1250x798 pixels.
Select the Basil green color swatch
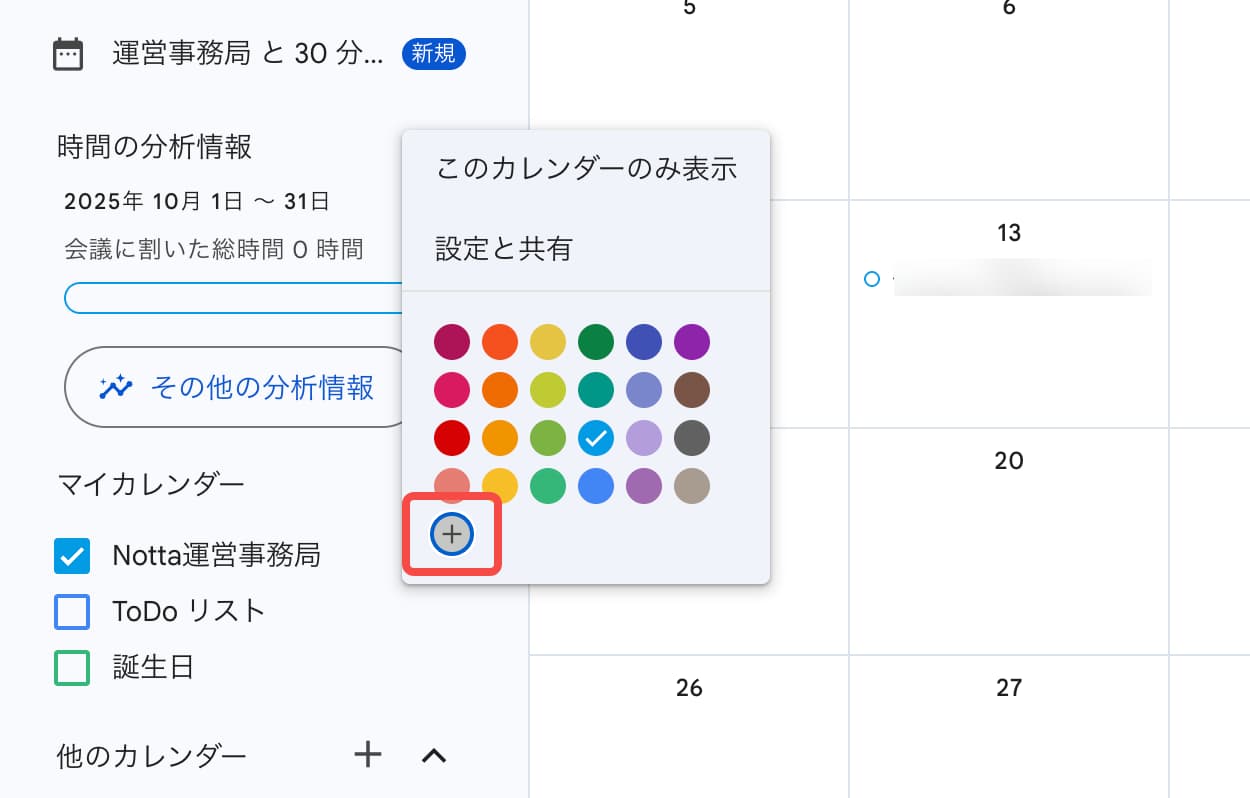596,342
